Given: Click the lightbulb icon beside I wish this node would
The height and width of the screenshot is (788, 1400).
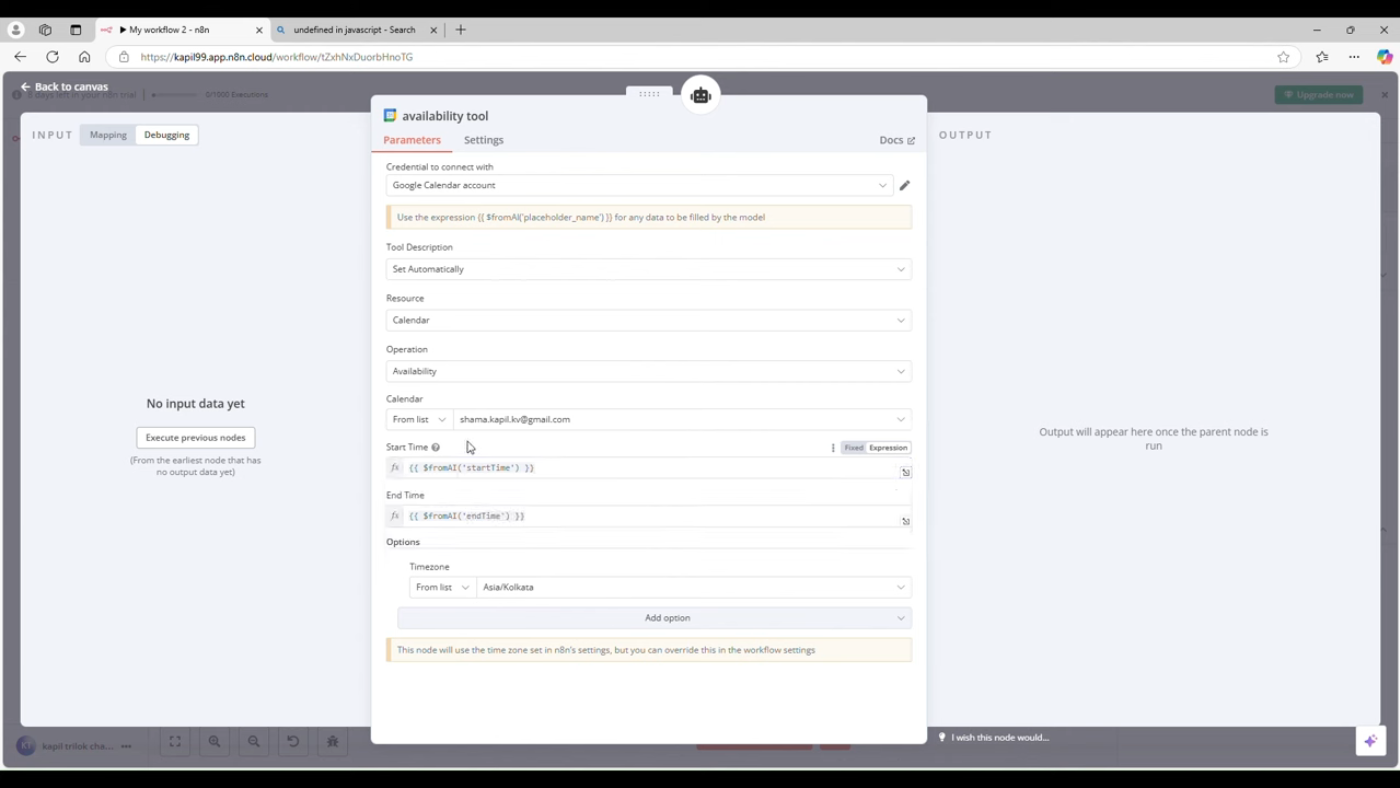Looking at the screenshot, I should (942, 737).
